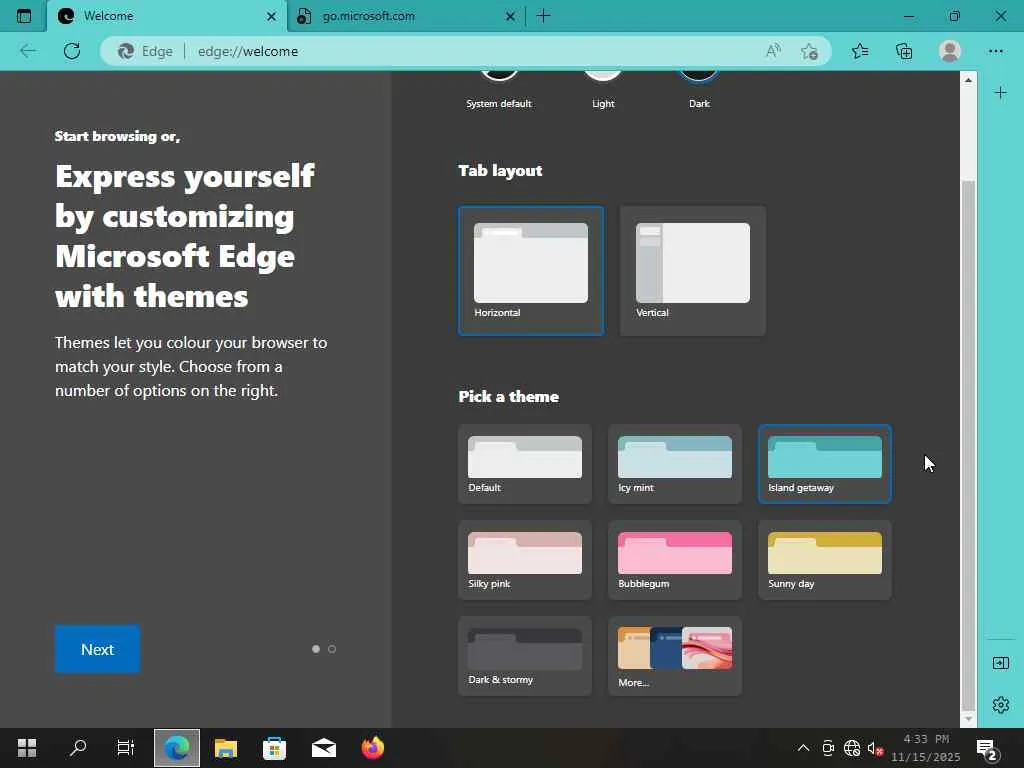
Task: Click the page scrollbar up arrow
Action: pyautogui.click(x=968, y=80)
